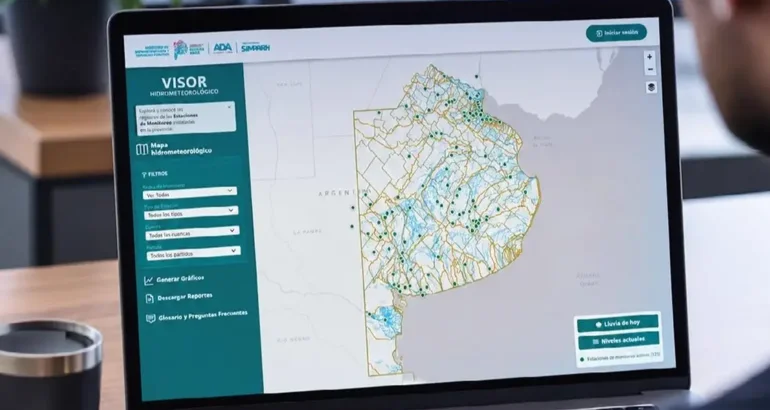Open Glosario y Preguntas Frecuentes
This screenshot has height=410, width=770.
[197, 316]
